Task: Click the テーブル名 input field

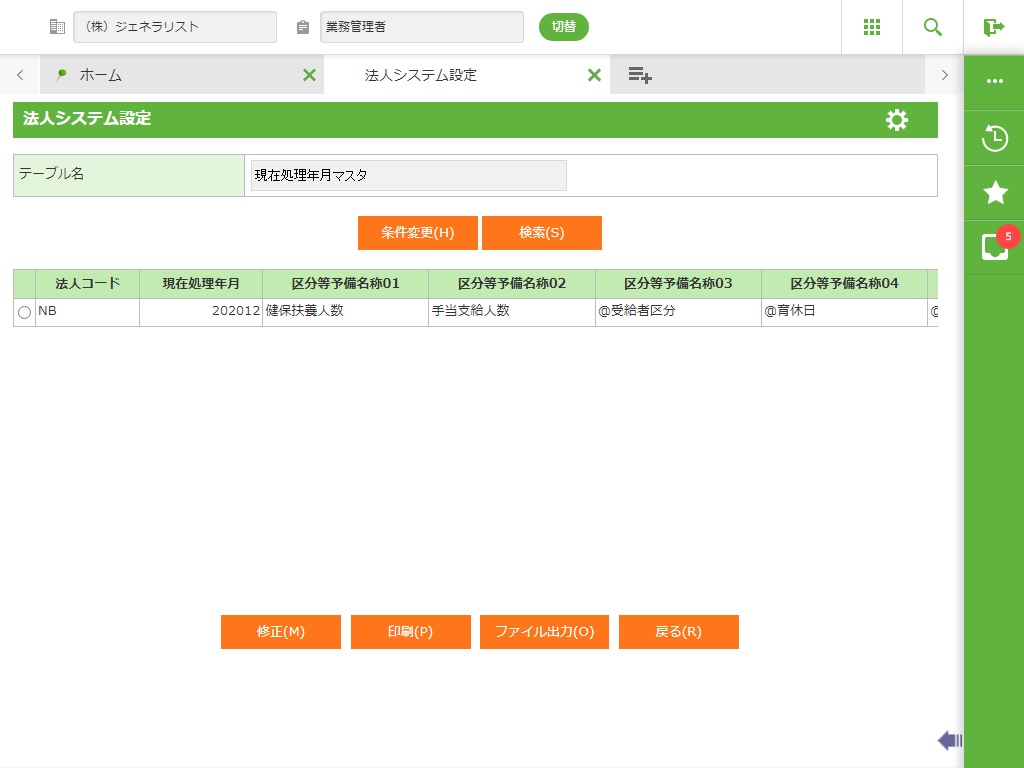Action: pos(408,175)
